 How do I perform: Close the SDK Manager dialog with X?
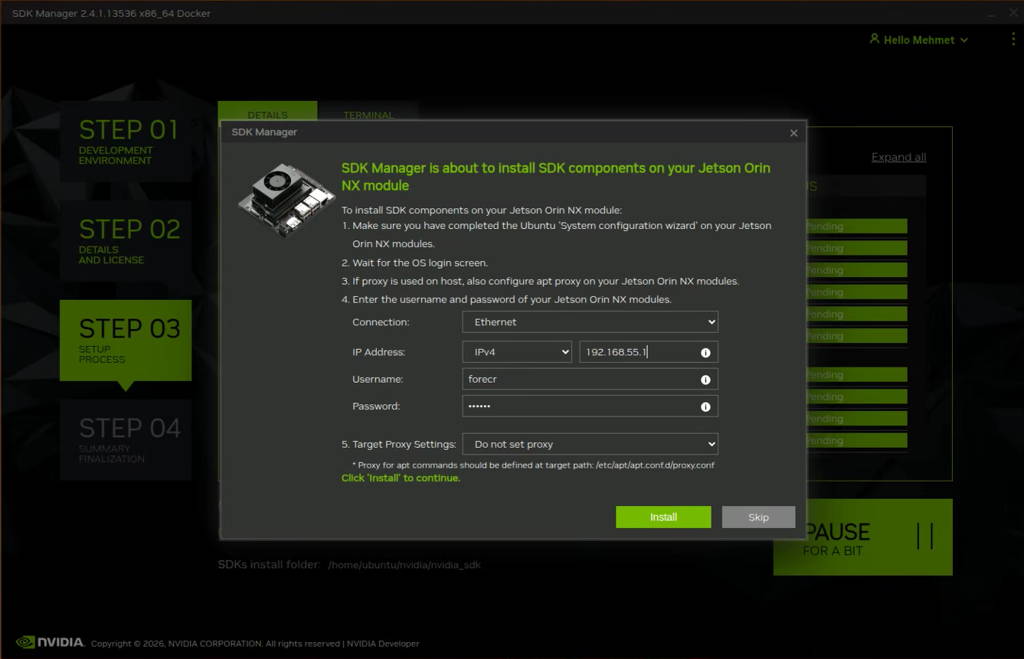pyautogui.click(x=793, y=133)
